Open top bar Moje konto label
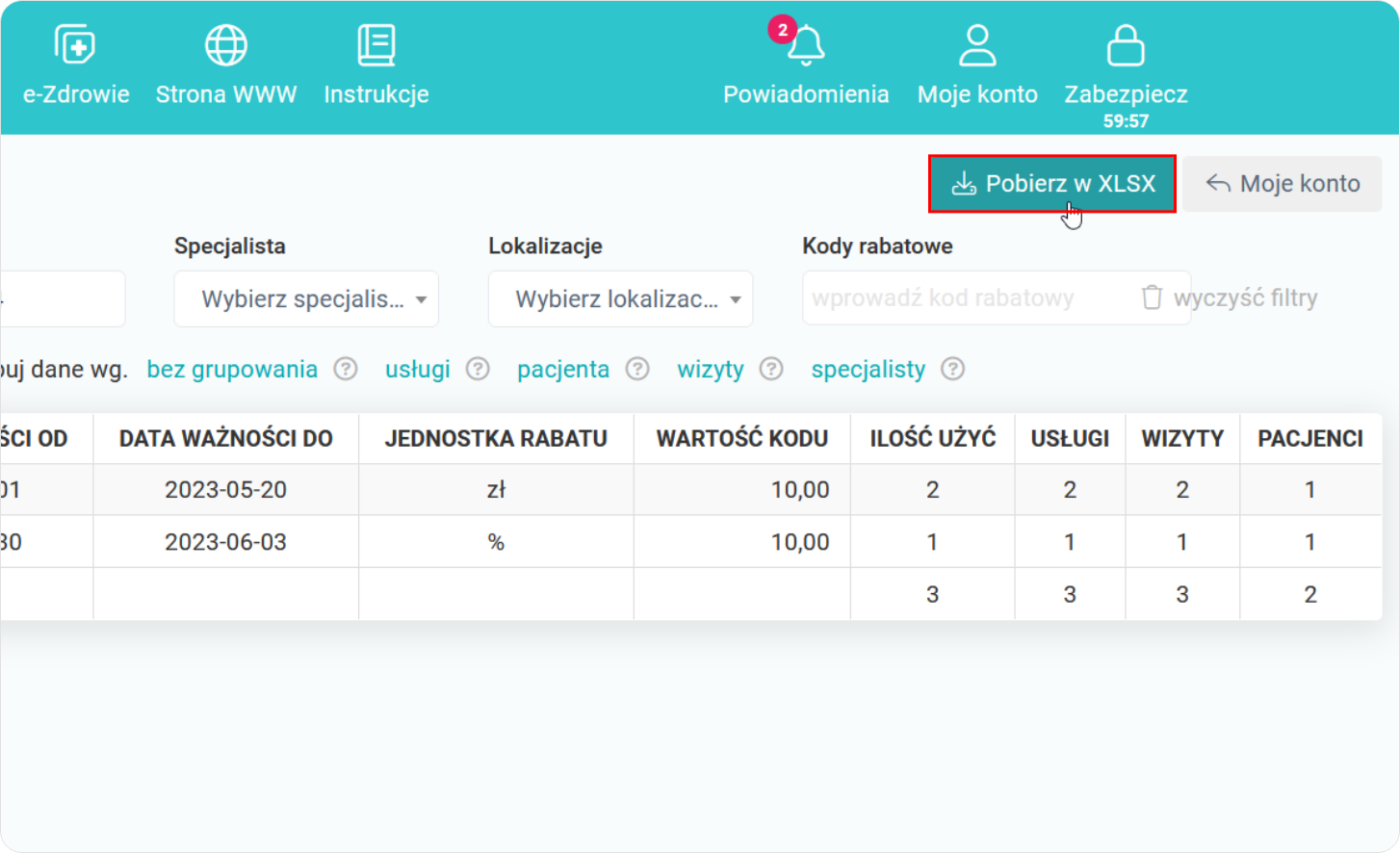 [x=977, y=94]
